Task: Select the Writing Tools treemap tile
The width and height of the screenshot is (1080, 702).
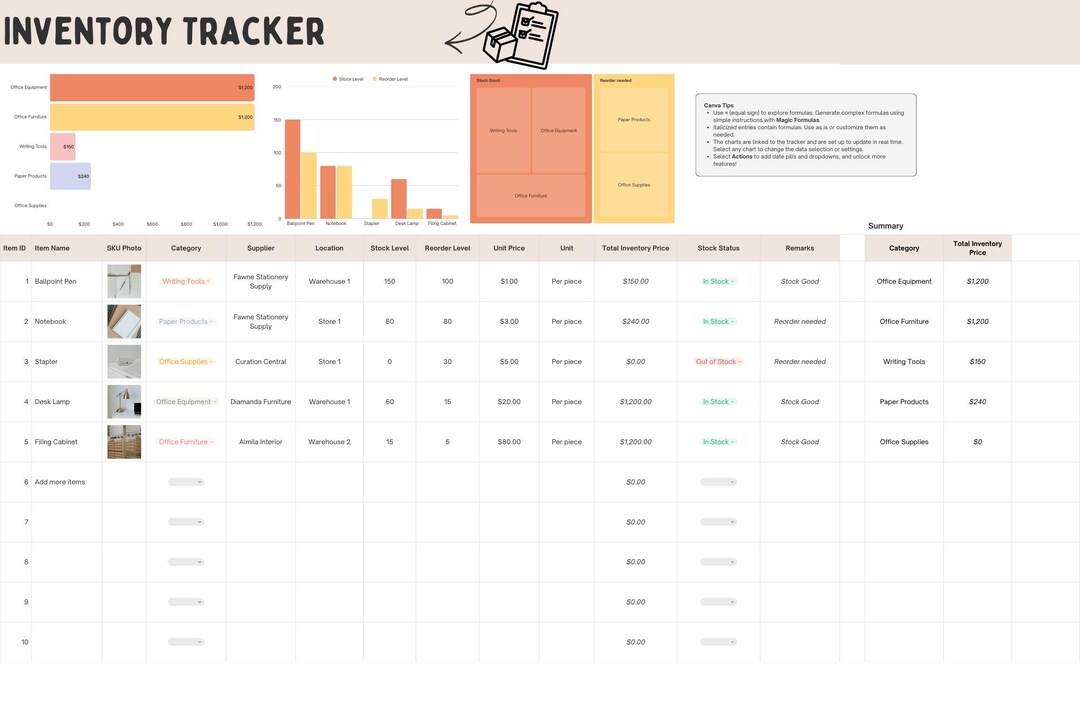Action: point(503,130)
